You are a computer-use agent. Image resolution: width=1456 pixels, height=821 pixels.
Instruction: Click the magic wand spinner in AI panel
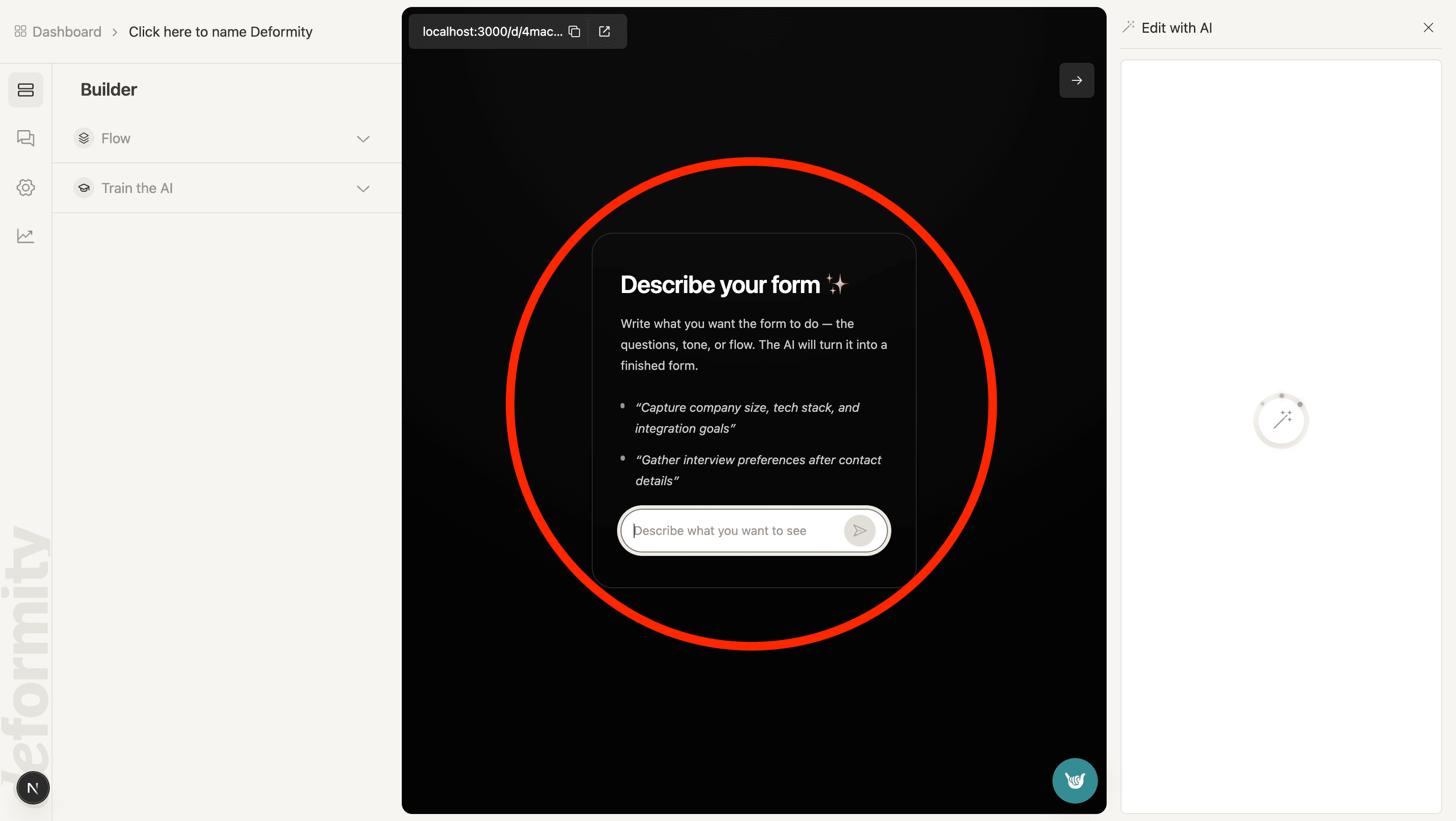(1281, 421)
